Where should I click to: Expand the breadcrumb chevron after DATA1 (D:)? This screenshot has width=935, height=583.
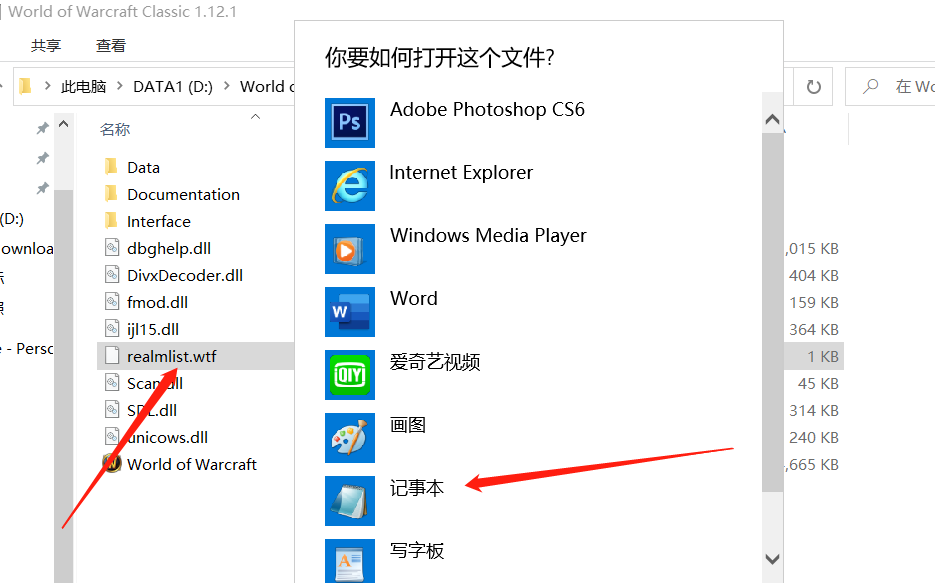coord(227,86)
